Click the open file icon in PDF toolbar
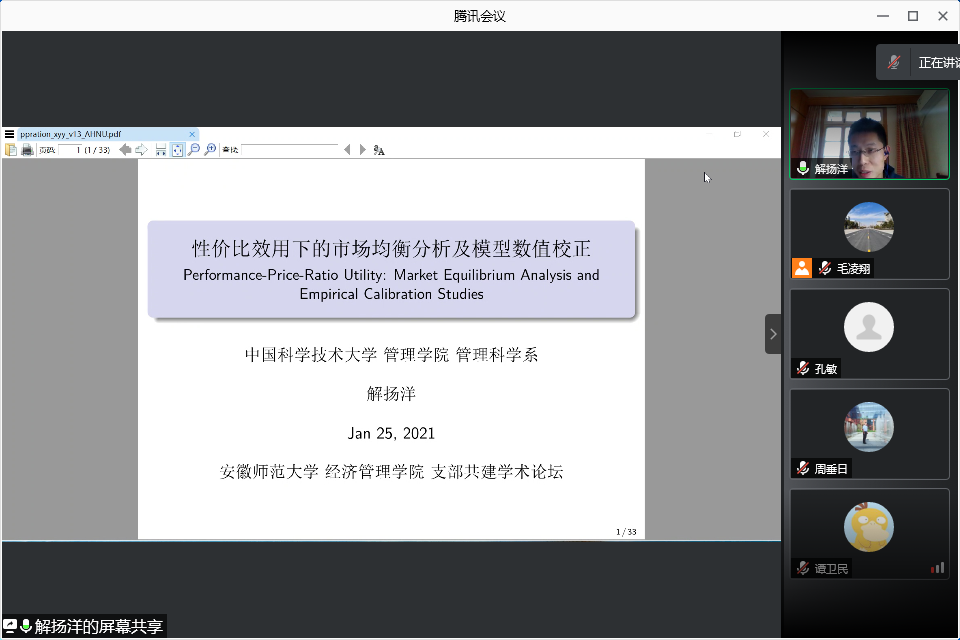Image resolution: width=960 pixels, height=640 pixels. coord(11,150)
